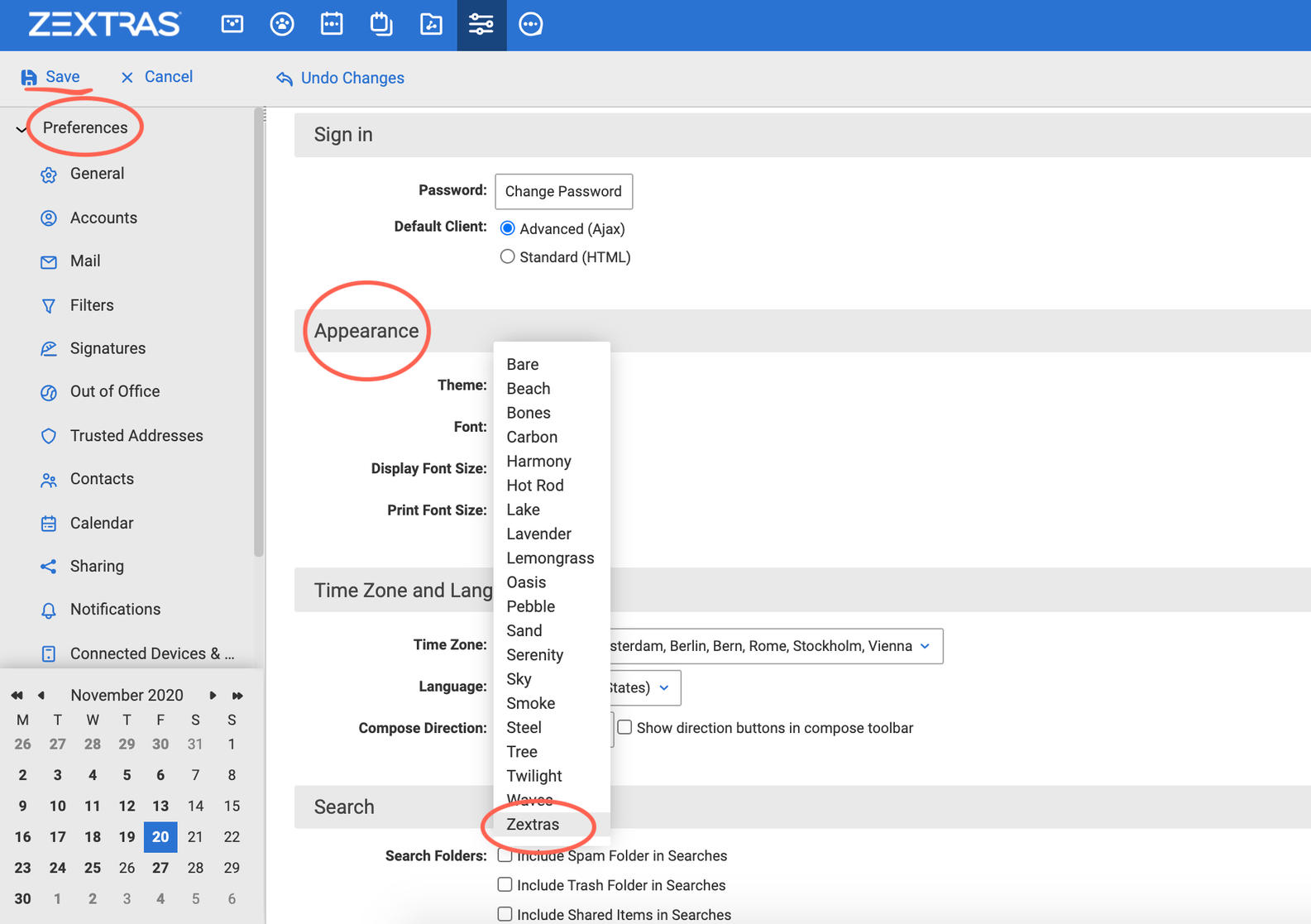Screen dimensions: 1311x924
Task: Click the sidebar vertical scrollbar
Action: pyautogui.click(x=259, y=333)
